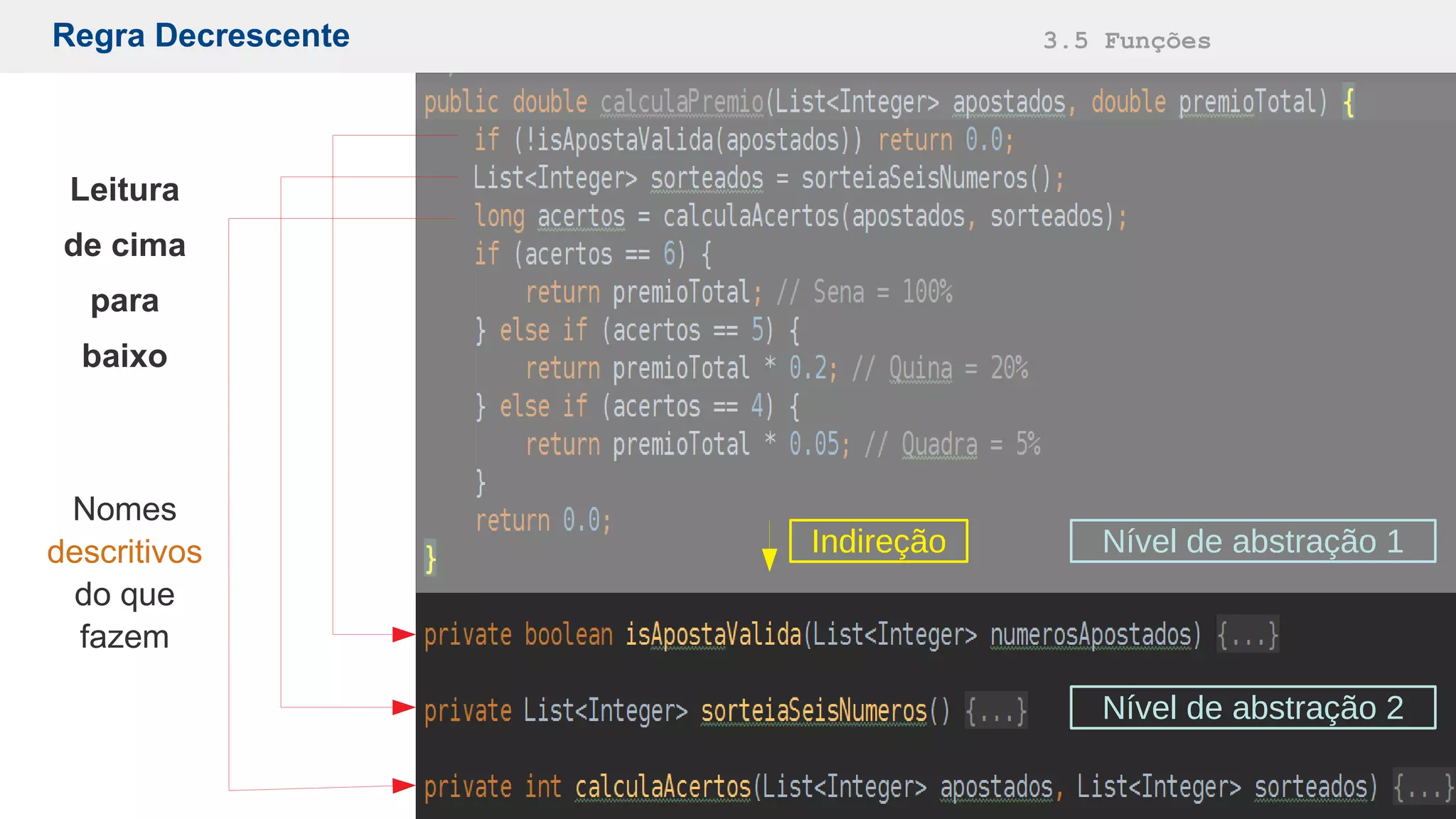
Task: Click the 3.5 Funções section label
Action: [x=1126, y=41]
